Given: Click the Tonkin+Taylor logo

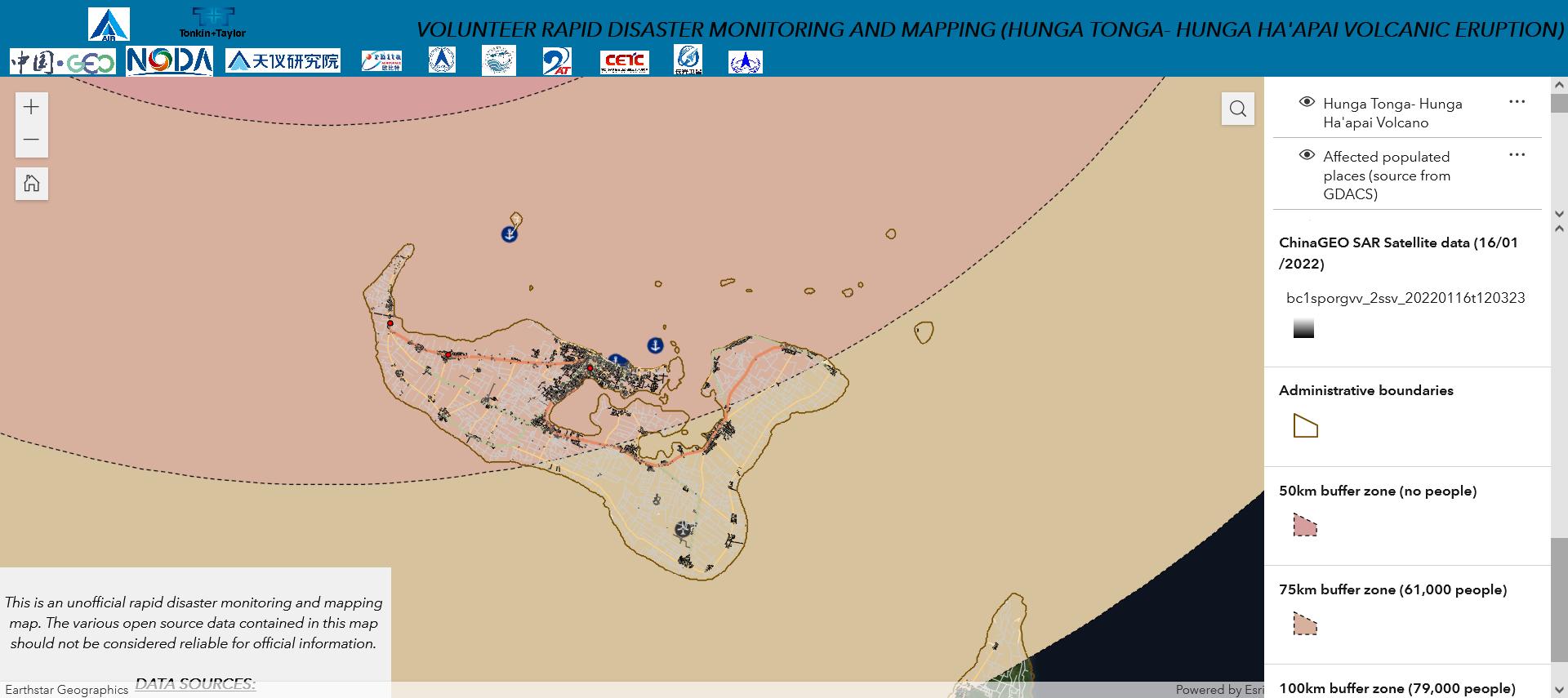Looking at the screenshot, I should pos(212,23).
